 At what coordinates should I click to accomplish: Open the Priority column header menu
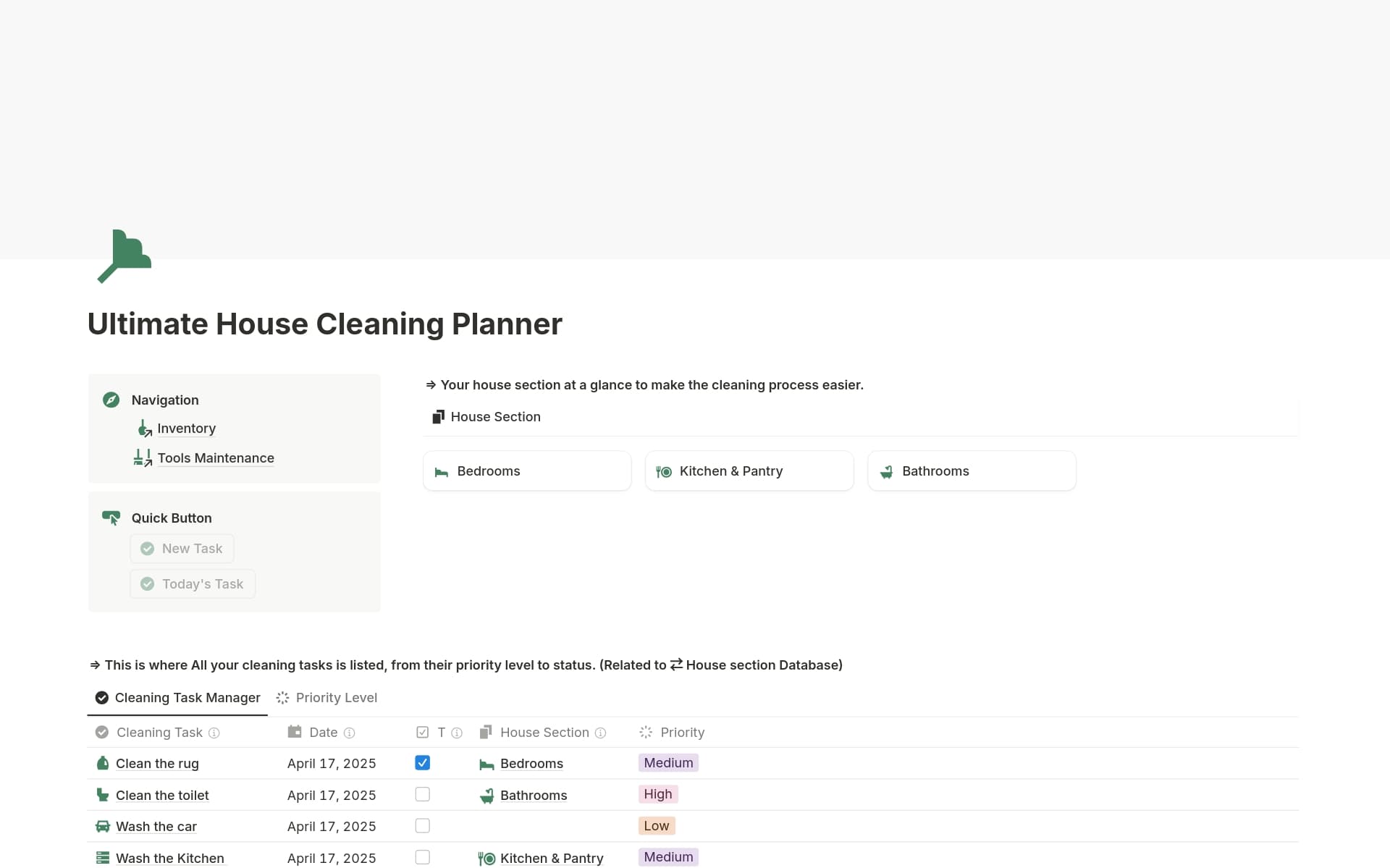(682, 732)
